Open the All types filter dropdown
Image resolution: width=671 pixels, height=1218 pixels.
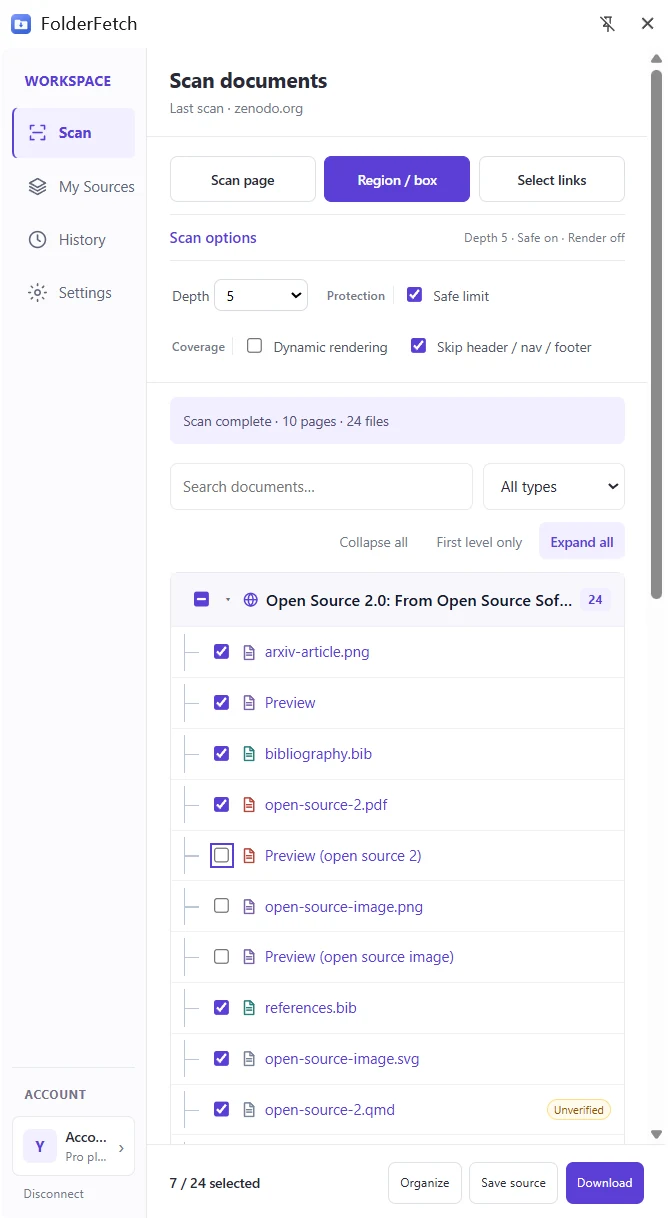point(554,487)
